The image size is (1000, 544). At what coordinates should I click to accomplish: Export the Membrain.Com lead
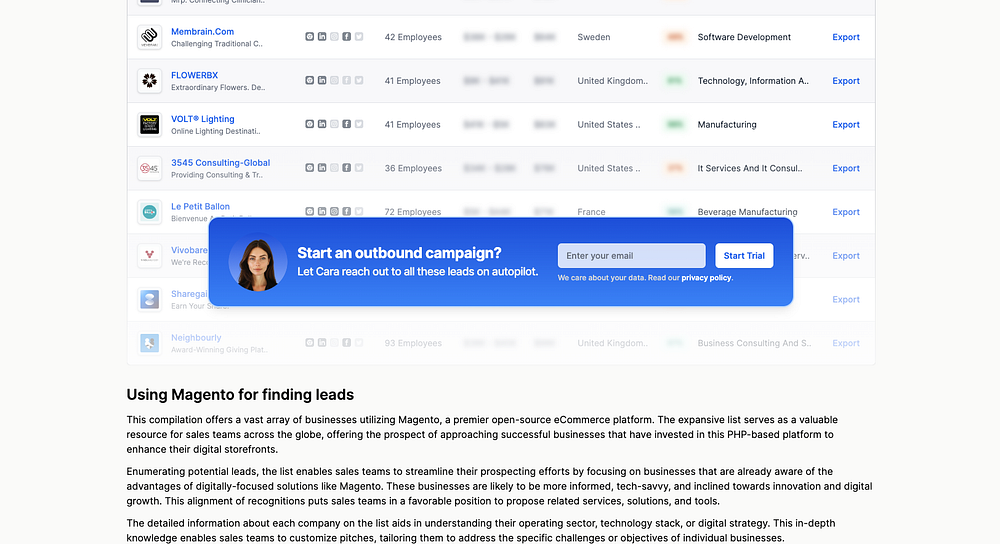tap(846, 37)
